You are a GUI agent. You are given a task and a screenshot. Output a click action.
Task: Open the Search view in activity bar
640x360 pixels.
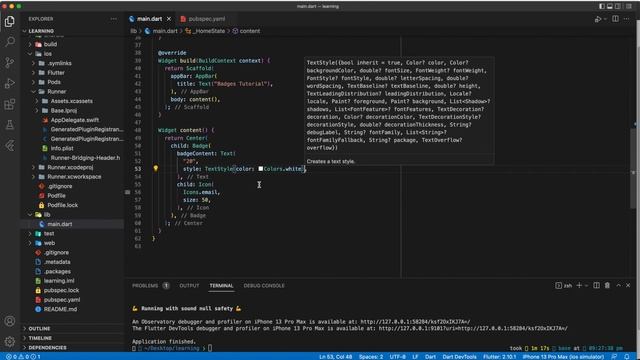pyautogui.click(x=10, y=42)
